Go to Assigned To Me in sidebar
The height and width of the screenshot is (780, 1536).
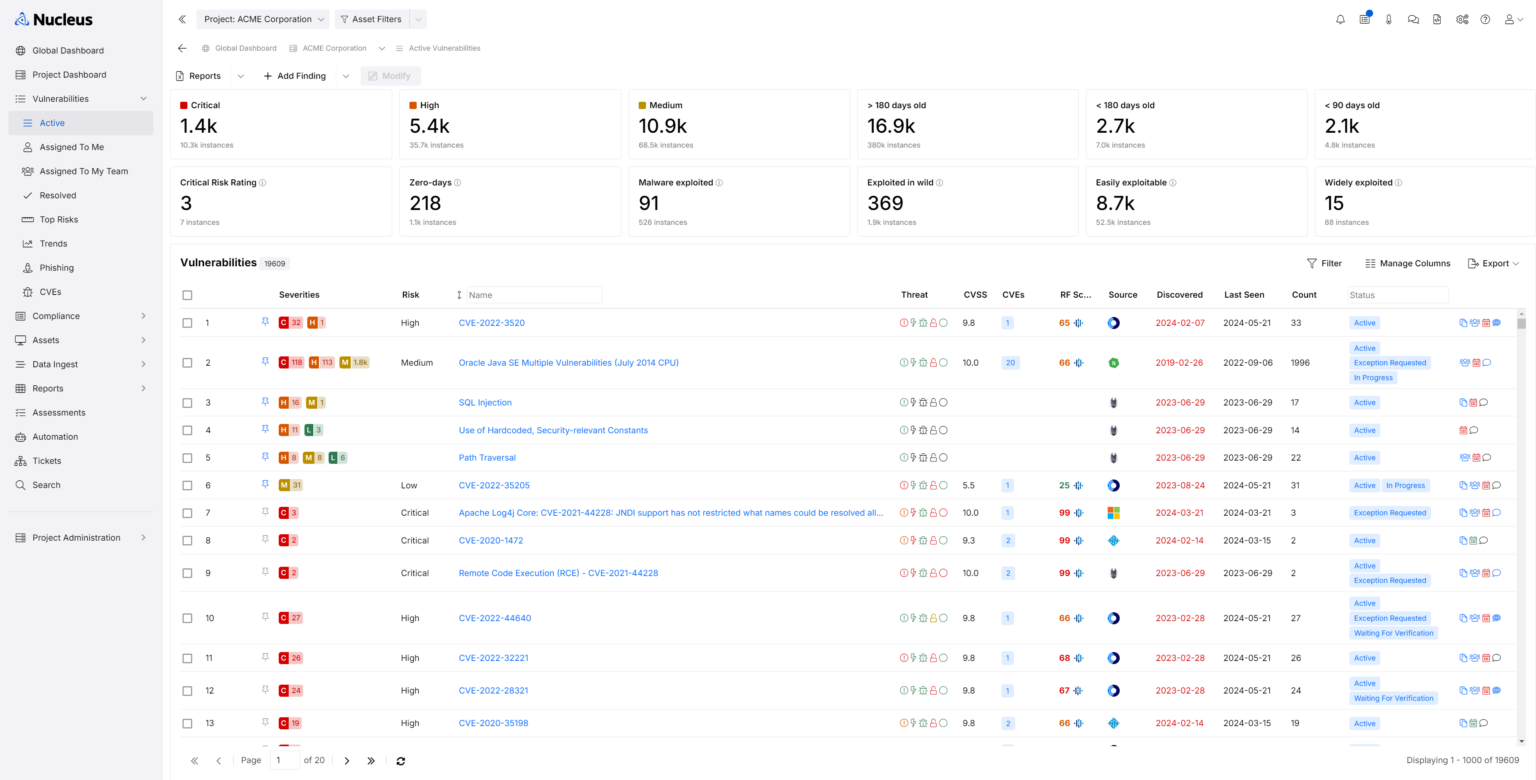tap(72, 147)
